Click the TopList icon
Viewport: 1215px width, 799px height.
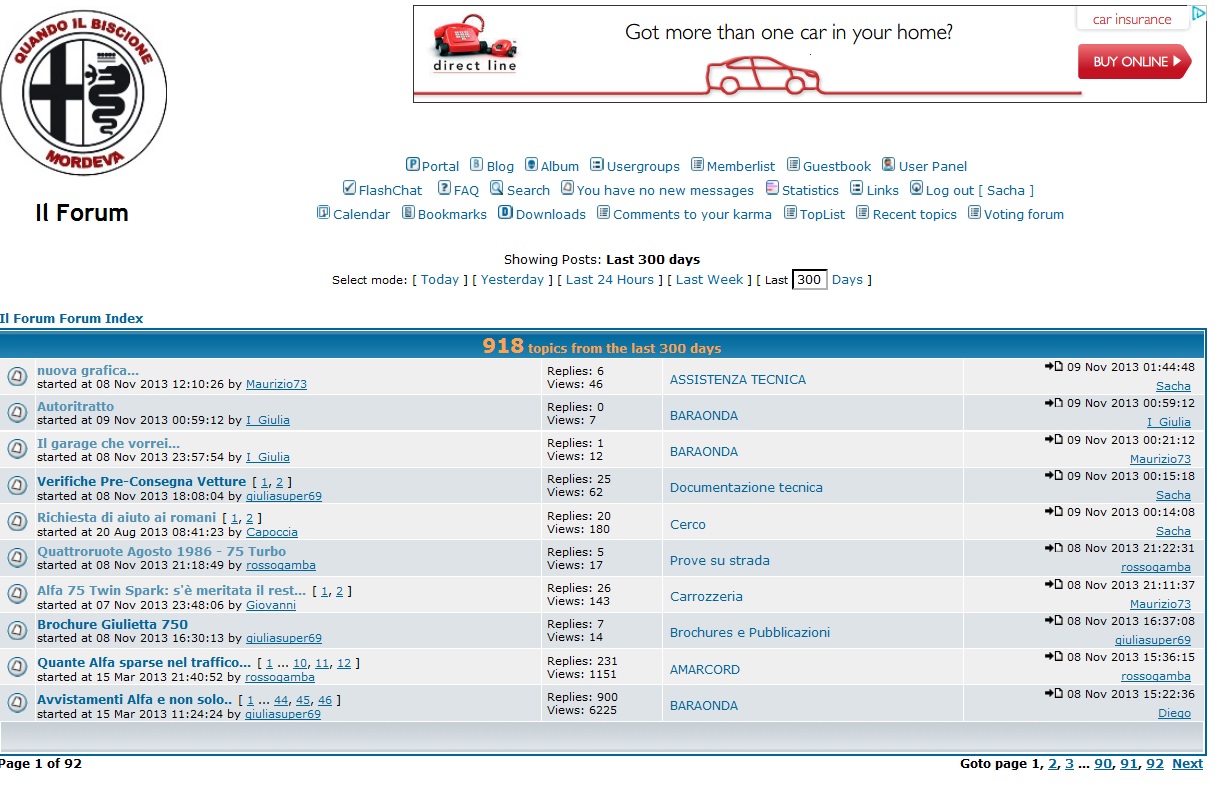[x=790, y=212]
